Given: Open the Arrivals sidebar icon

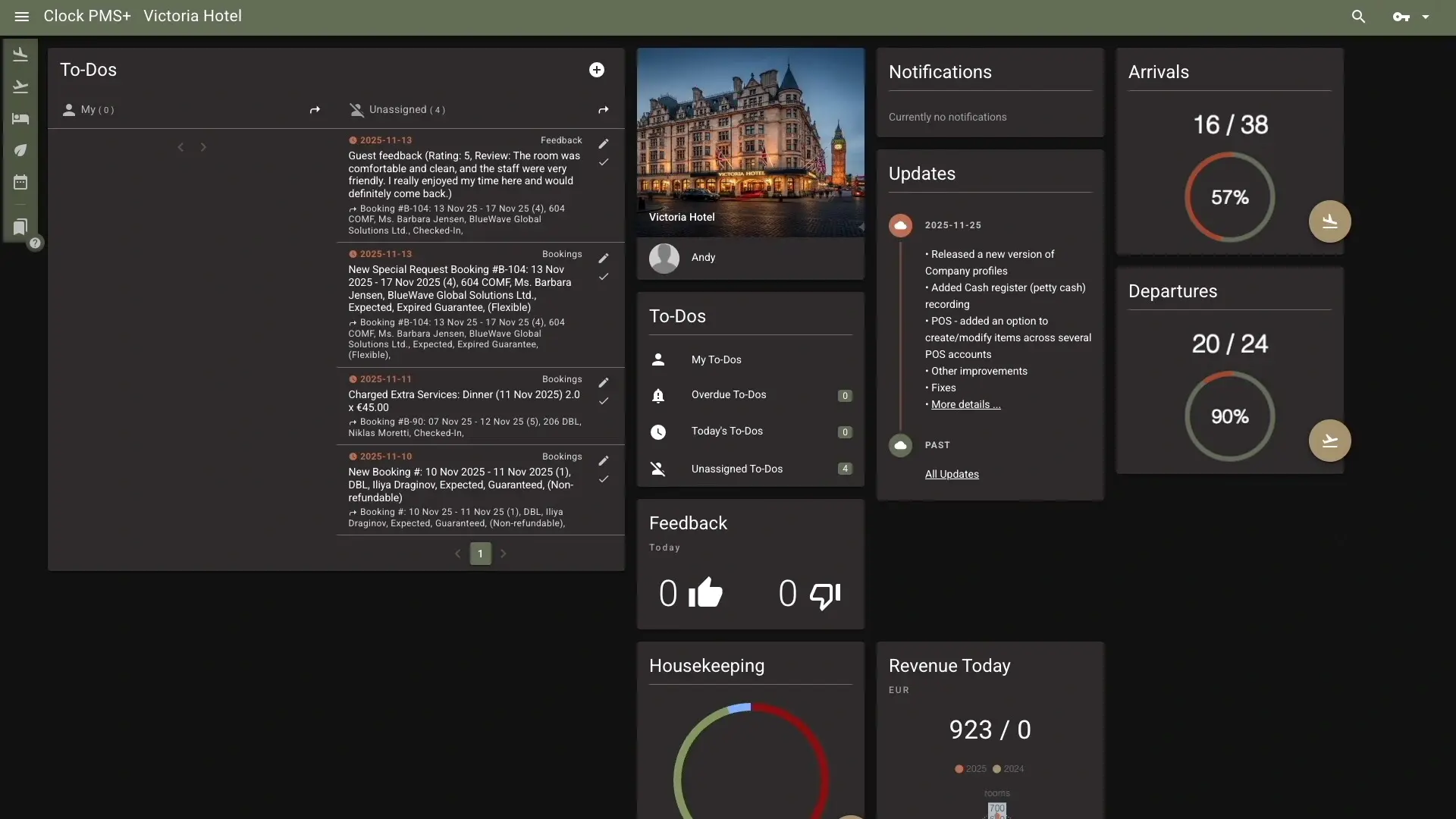Looking at the screenshot, I should pos(20,55).
